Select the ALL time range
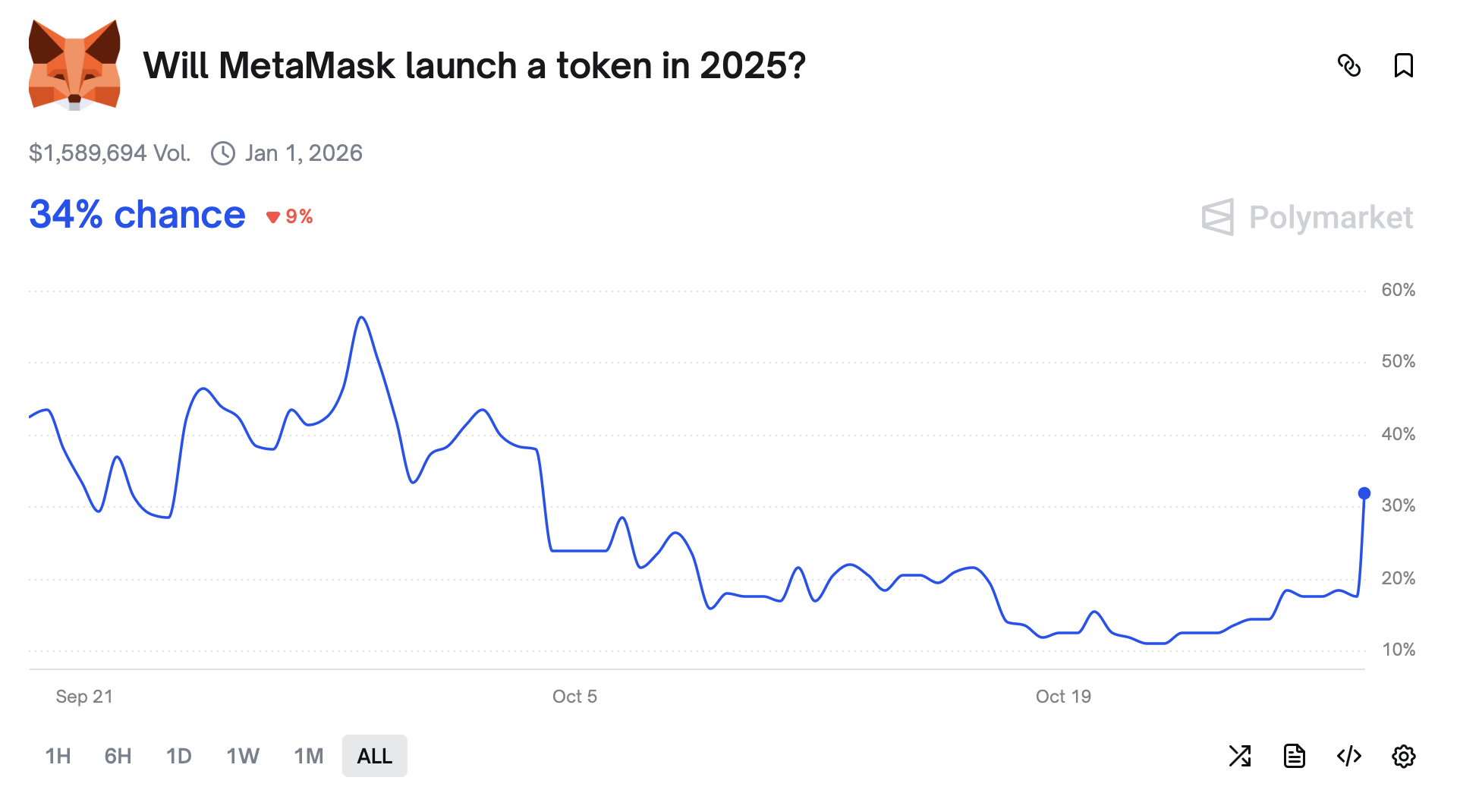This screenshot has height=812, width=1460. tap(374, 756)
